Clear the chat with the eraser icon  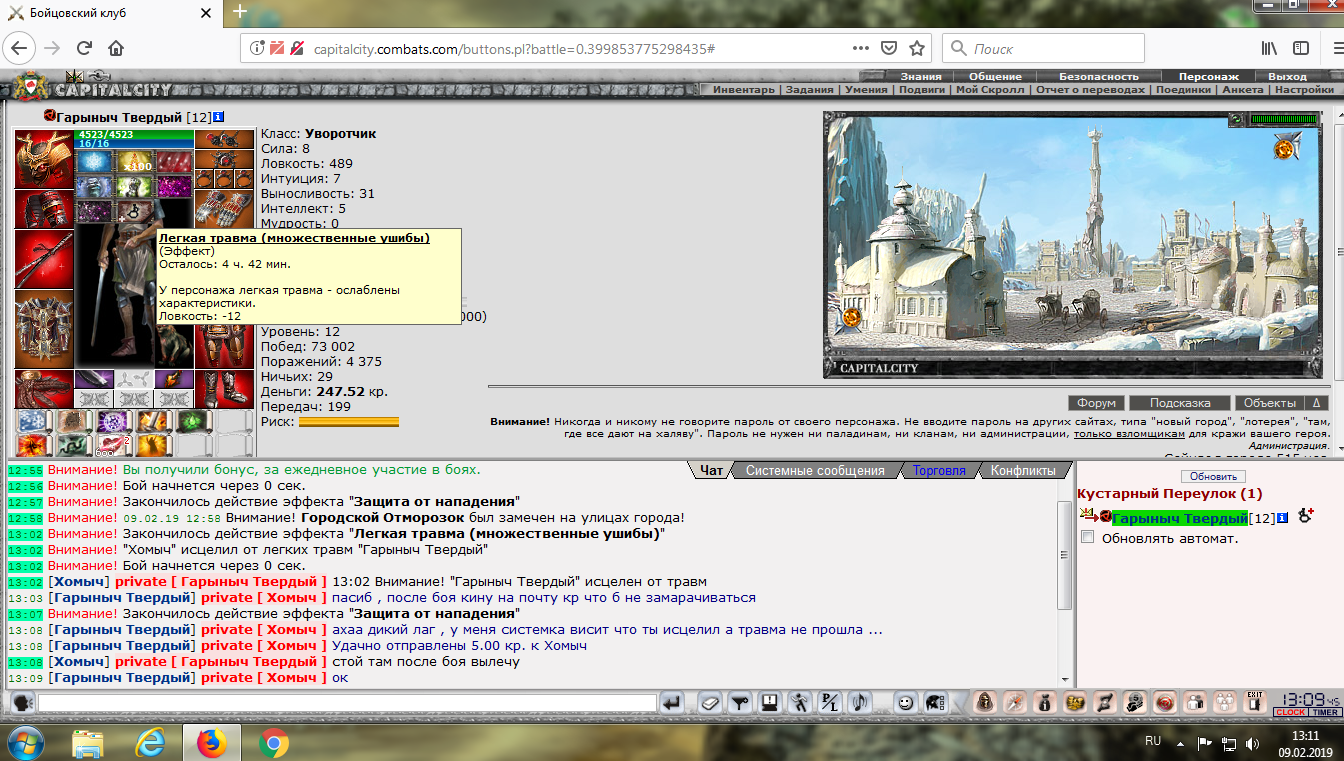[709, 703]
